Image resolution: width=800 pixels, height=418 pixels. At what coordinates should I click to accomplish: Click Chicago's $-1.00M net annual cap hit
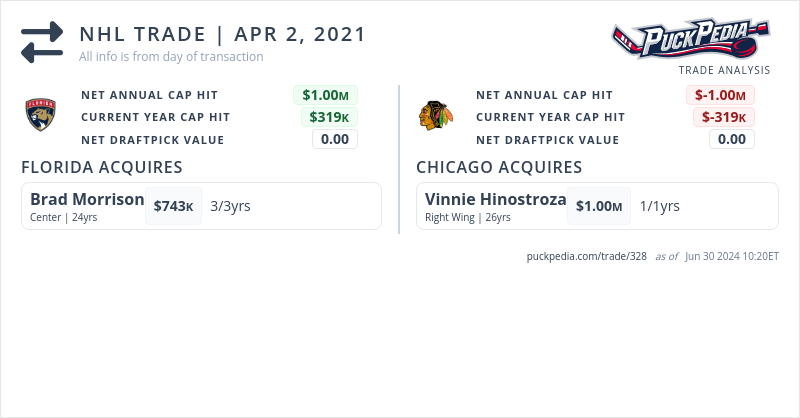pyautogui.click(x=720, y=95)
